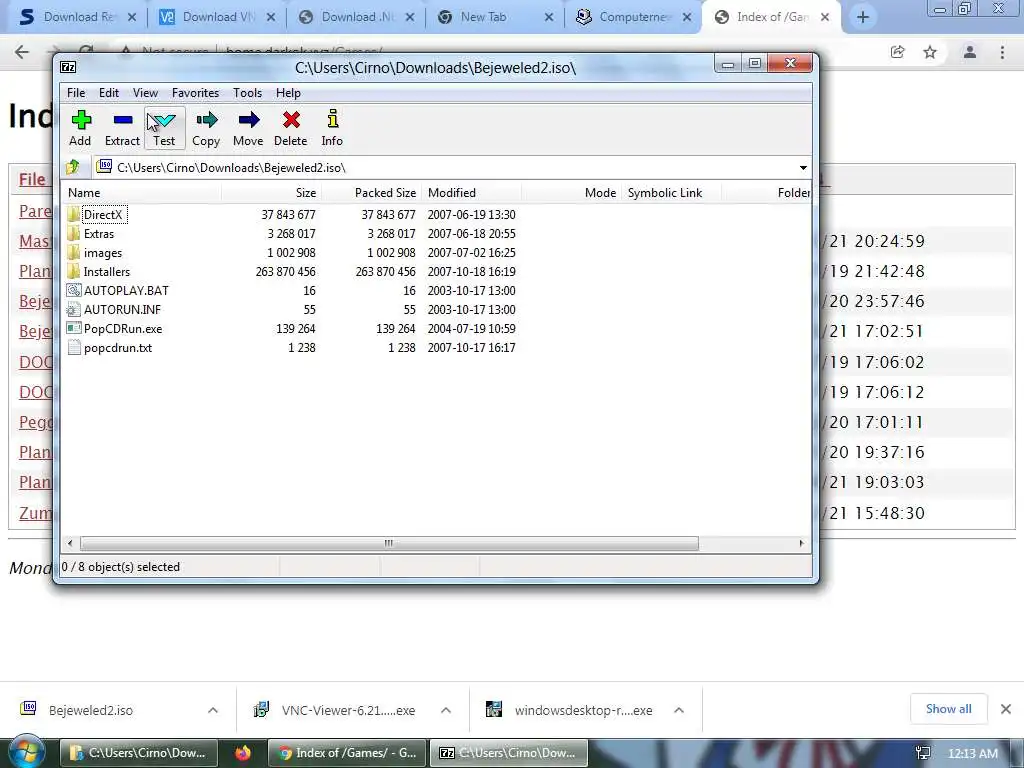Go up one folder level icon

click(x=72, y=167)
